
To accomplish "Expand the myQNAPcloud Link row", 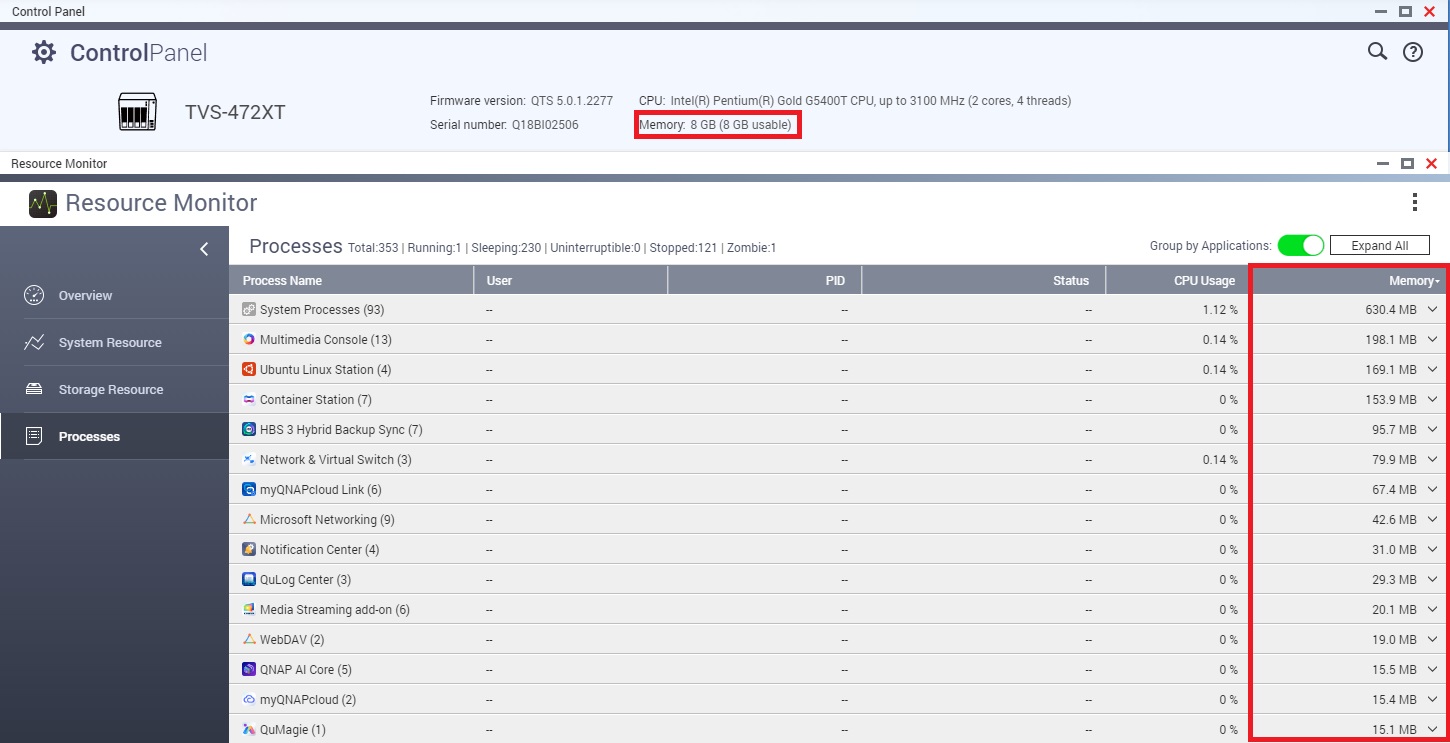I will 1432,490.
